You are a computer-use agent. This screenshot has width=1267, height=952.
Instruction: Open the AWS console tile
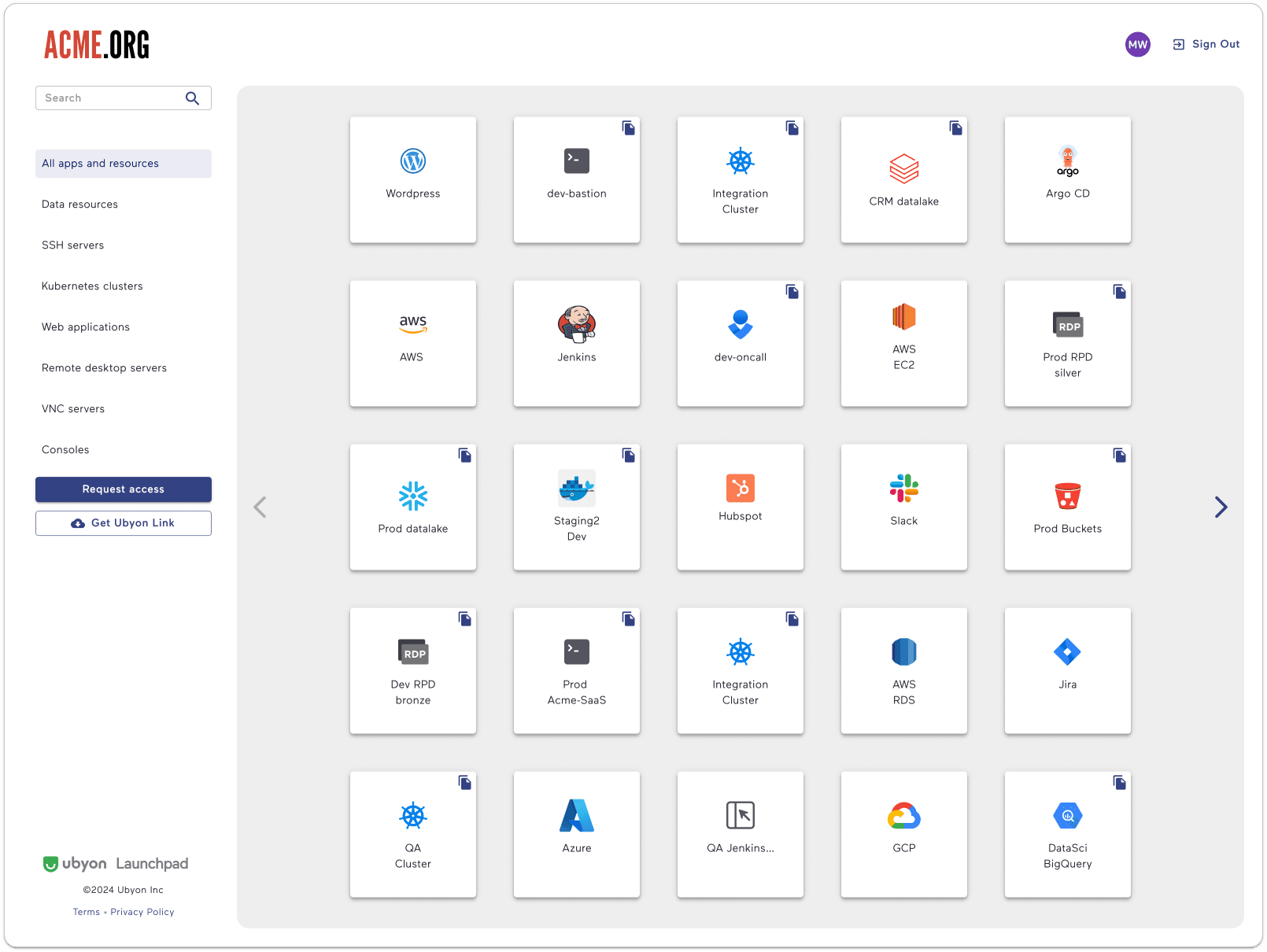[413, 344]
